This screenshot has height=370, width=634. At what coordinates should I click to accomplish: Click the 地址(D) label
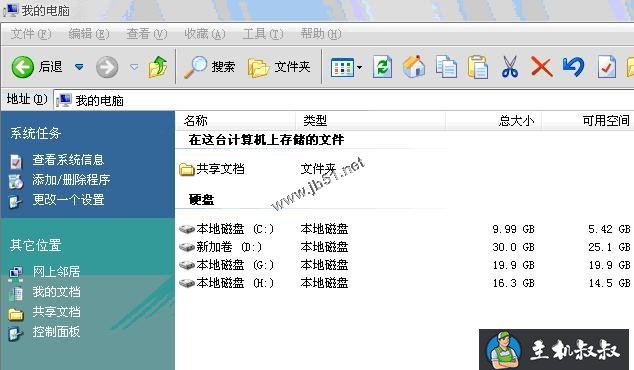(27, 99)
